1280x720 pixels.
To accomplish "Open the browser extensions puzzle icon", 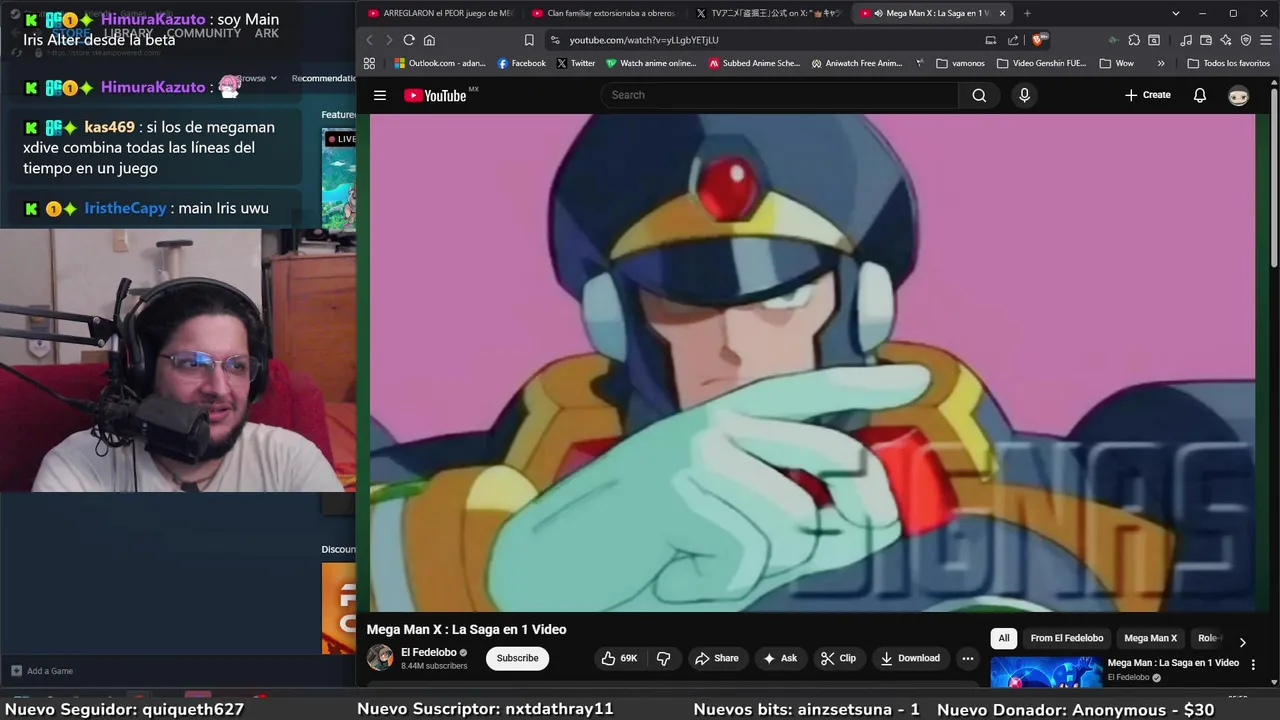I will coord(1134,40).
